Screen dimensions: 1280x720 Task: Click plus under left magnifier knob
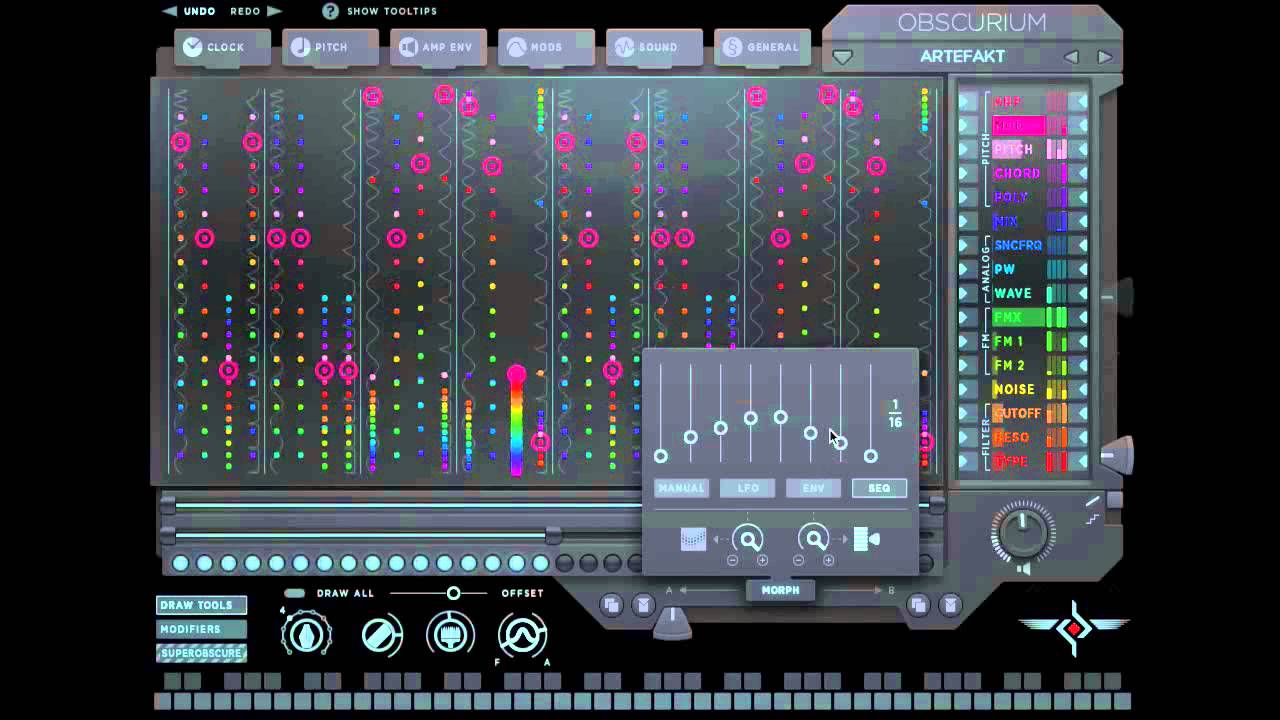(x=762, y=561)
